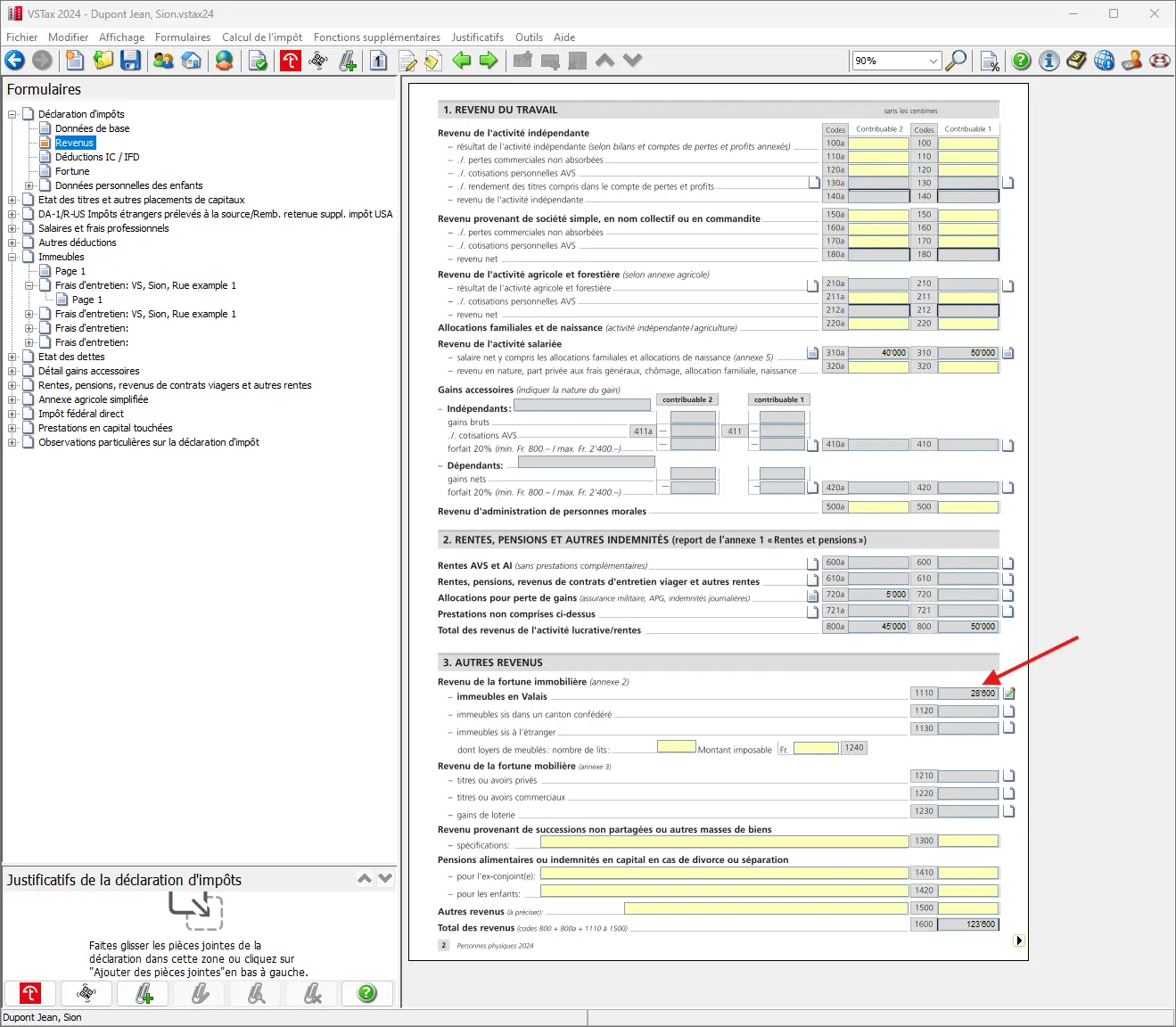Expand the Etat des dettes tree node
Image resolution: width=1176 pixels, height=1027 pixels.
pos(12,357)
